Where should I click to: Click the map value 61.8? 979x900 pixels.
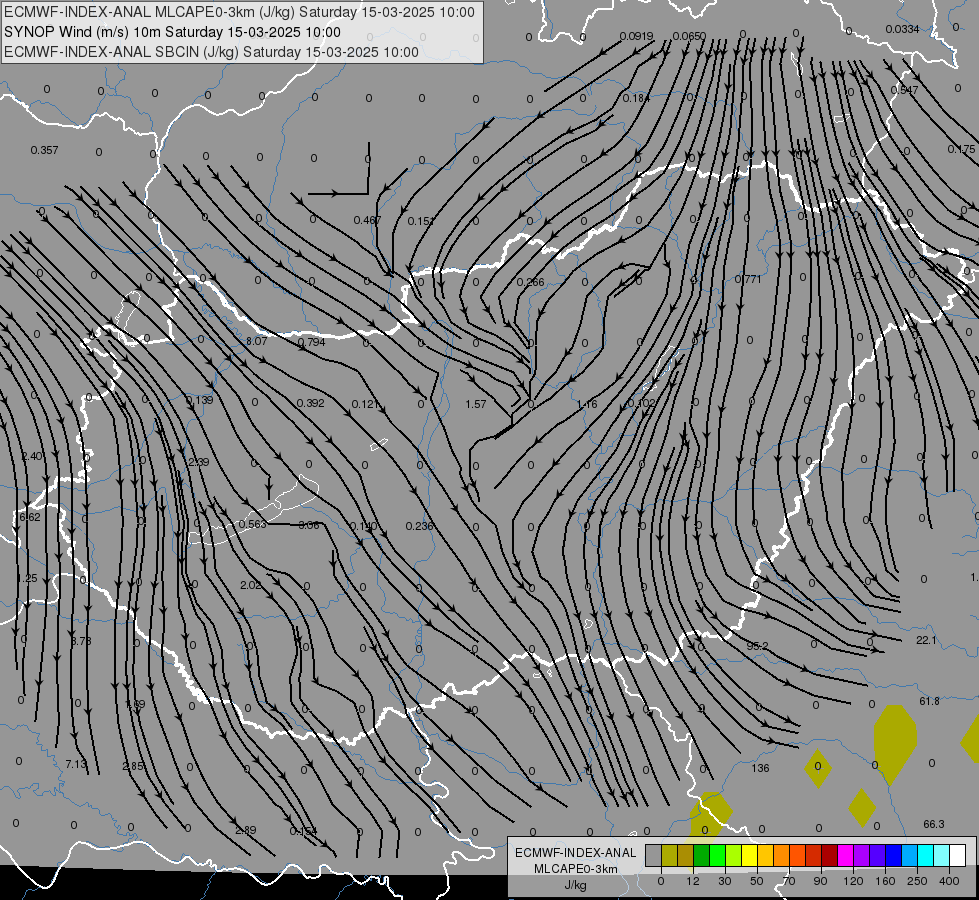[930, 701]
